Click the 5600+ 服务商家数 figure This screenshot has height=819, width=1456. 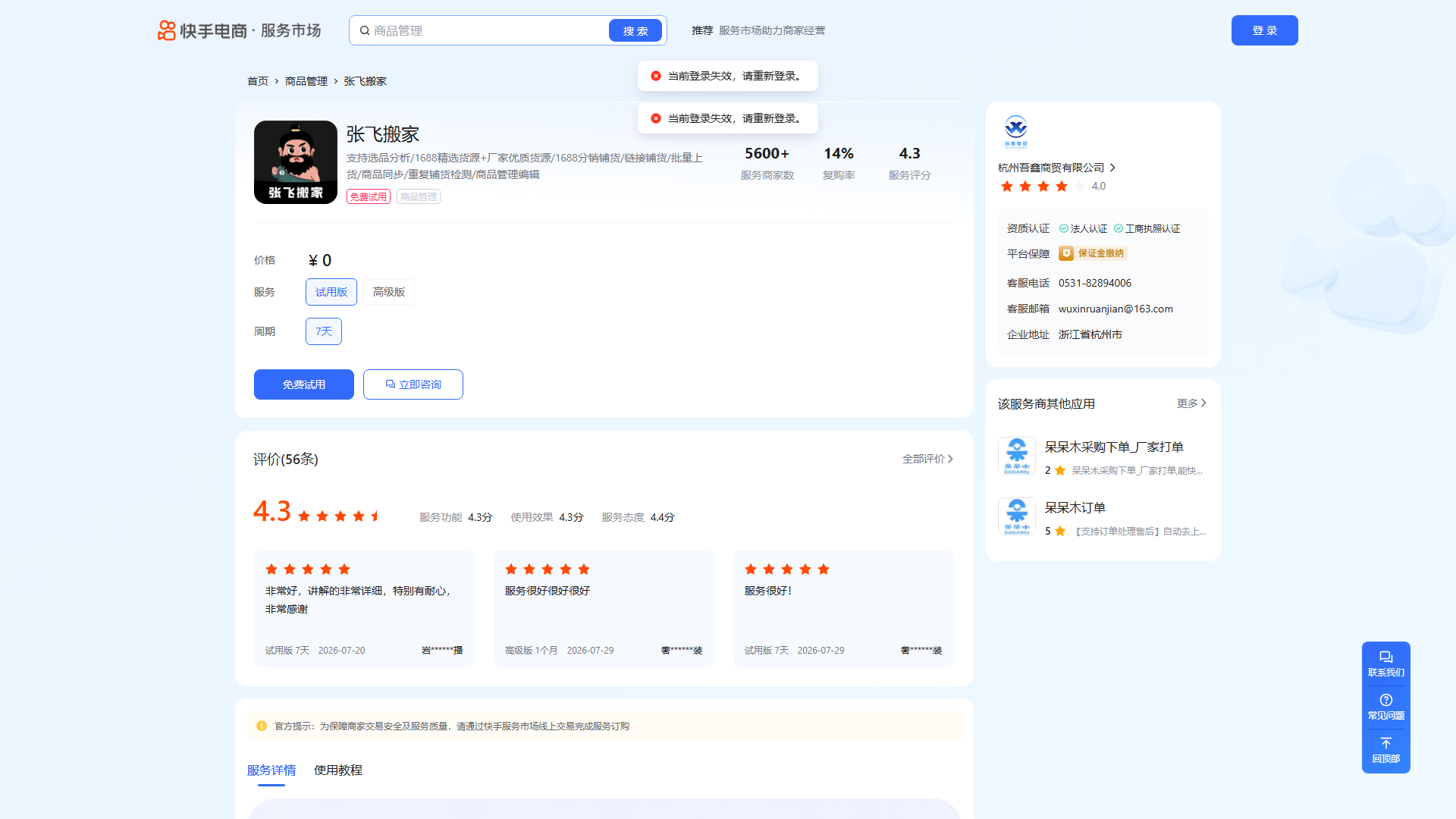point(767,163)
